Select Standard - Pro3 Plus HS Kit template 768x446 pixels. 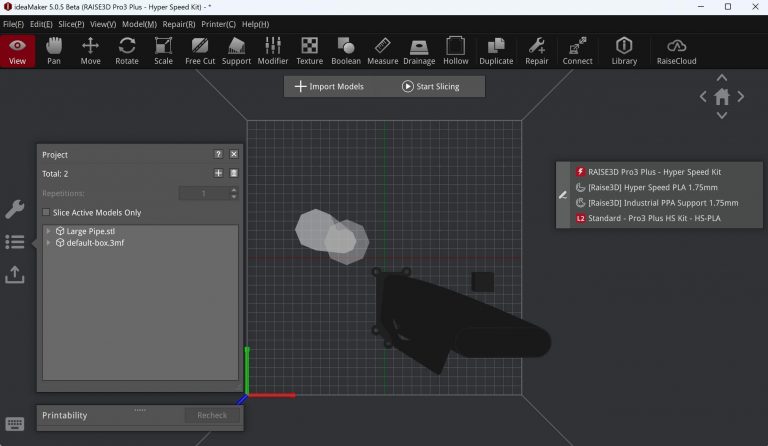coord(654,218)
